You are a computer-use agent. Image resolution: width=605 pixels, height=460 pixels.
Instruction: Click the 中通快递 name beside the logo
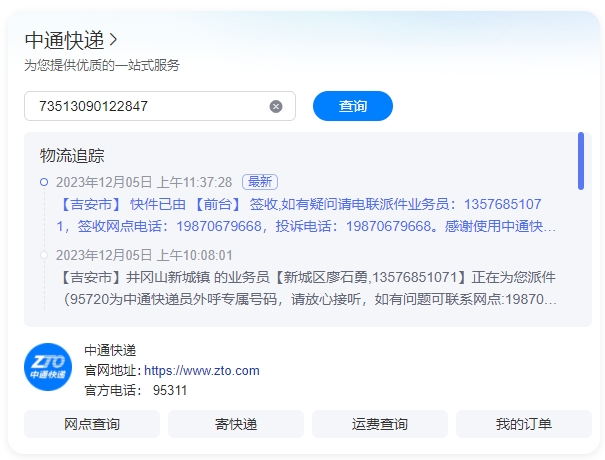110,350
